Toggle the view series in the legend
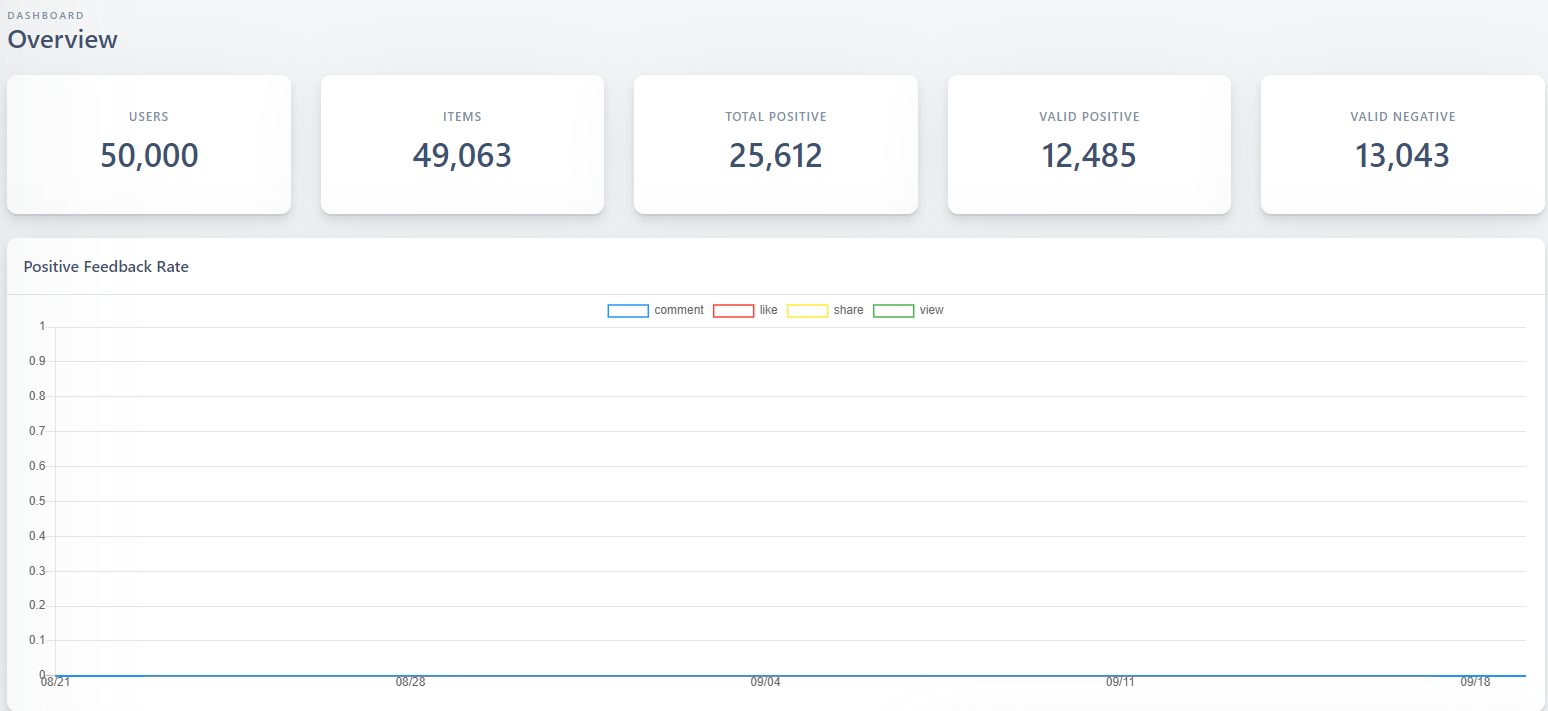The width and height of the screenshot is (1548, 711). pyautogui.click(x=931, y=310)
